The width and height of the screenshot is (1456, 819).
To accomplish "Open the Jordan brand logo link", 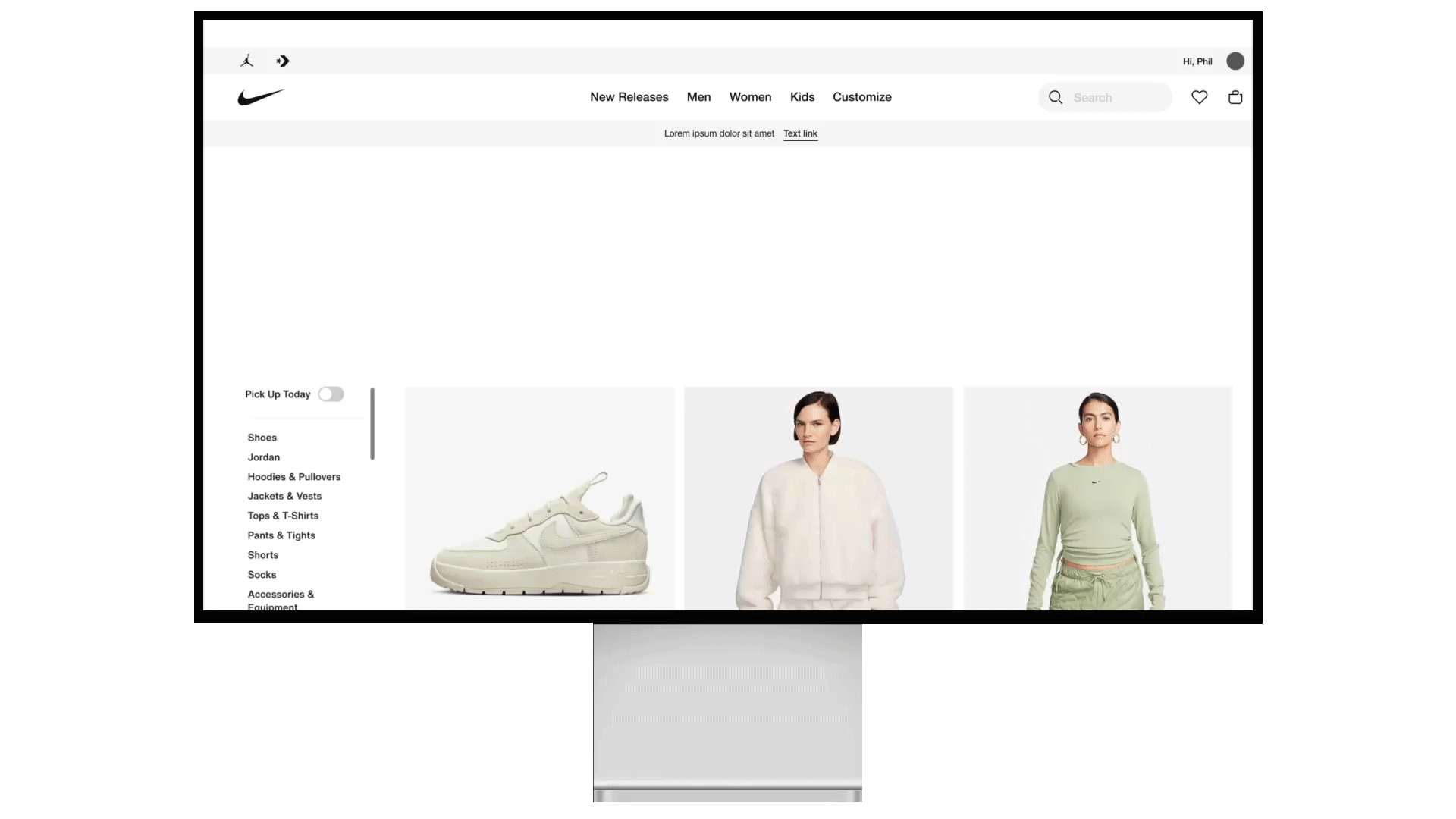I will [x=246, y=61].
